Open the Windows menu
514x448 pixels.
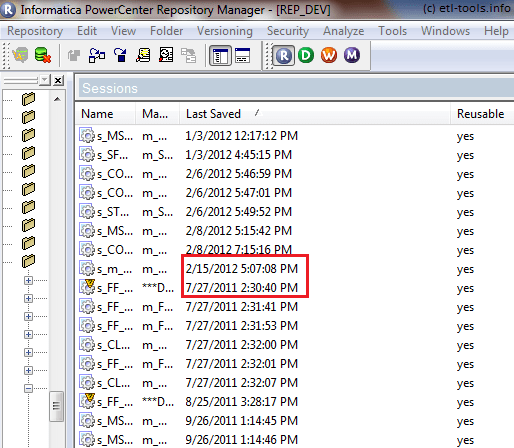[445, 31]
